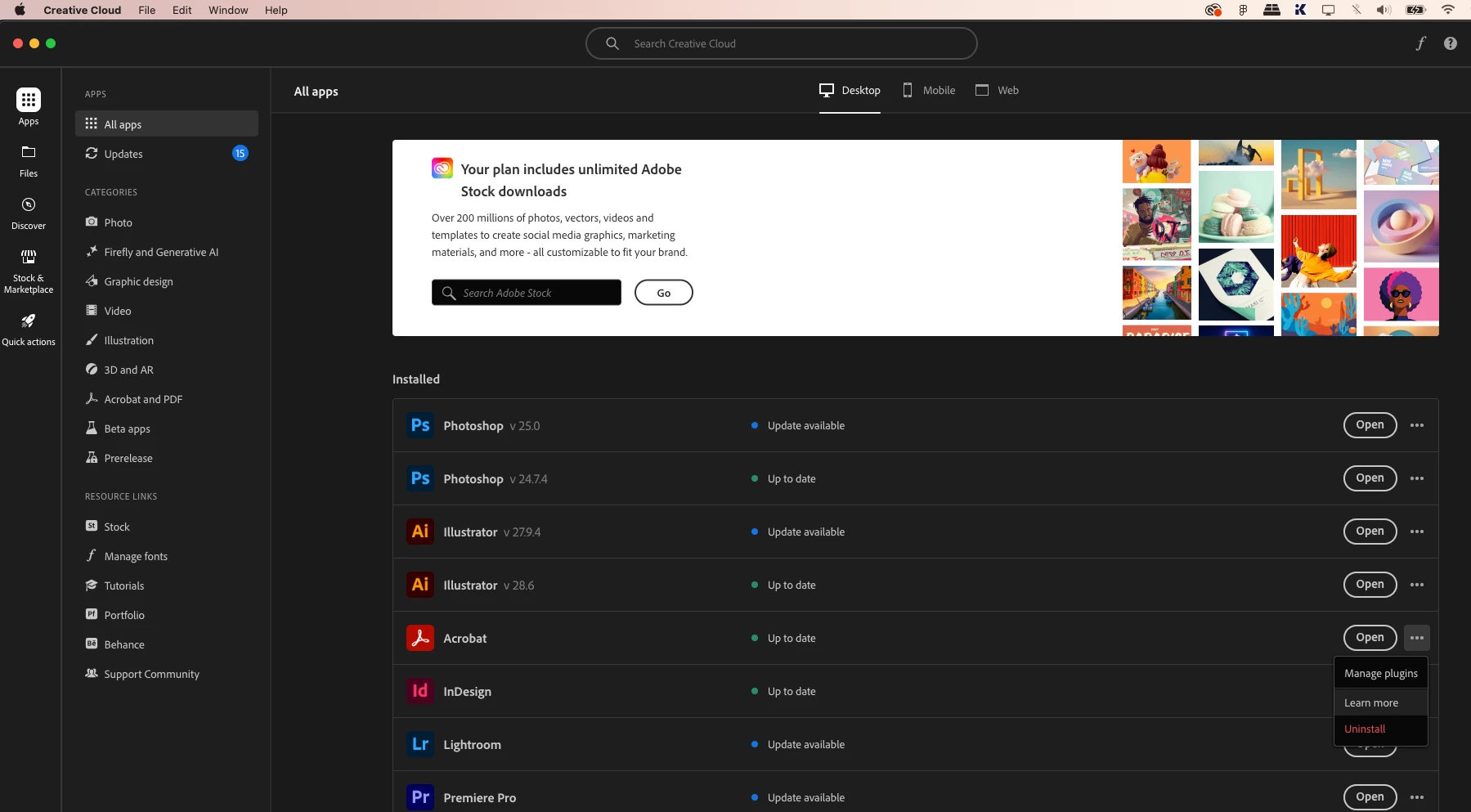
Task: Open the Edit menu
Action: coord(182,10)
